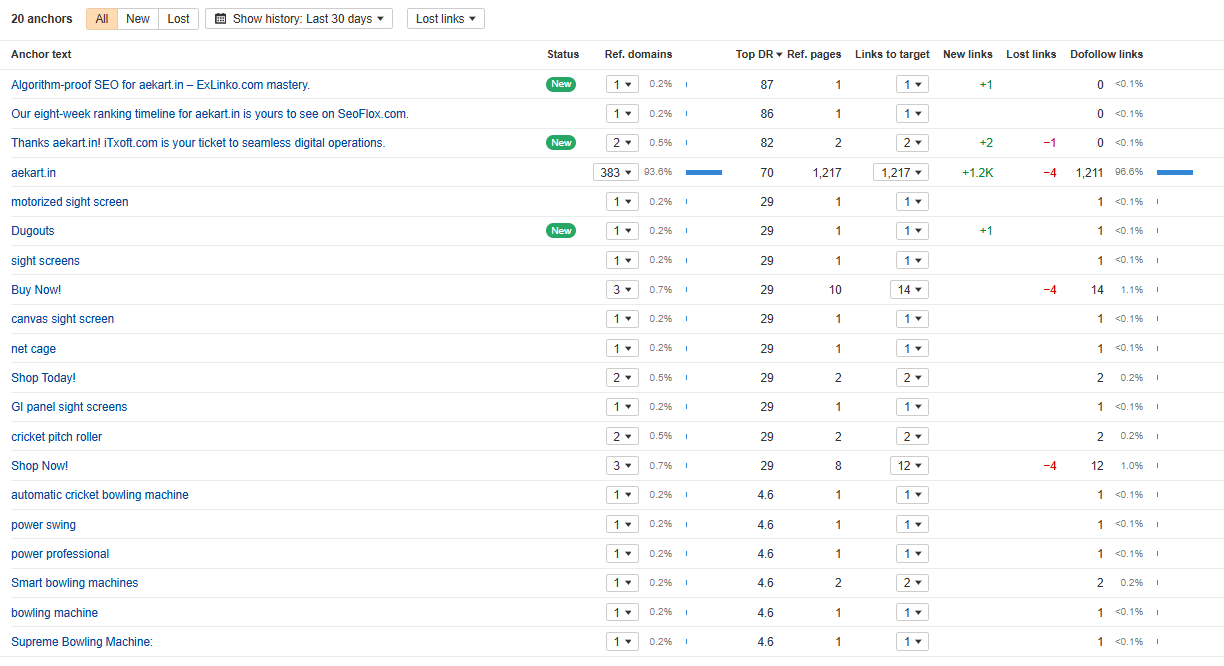Open the 1,217 Links to target dropdown
The width and height of the screenshot is (1224, 666).
[900, 173]
